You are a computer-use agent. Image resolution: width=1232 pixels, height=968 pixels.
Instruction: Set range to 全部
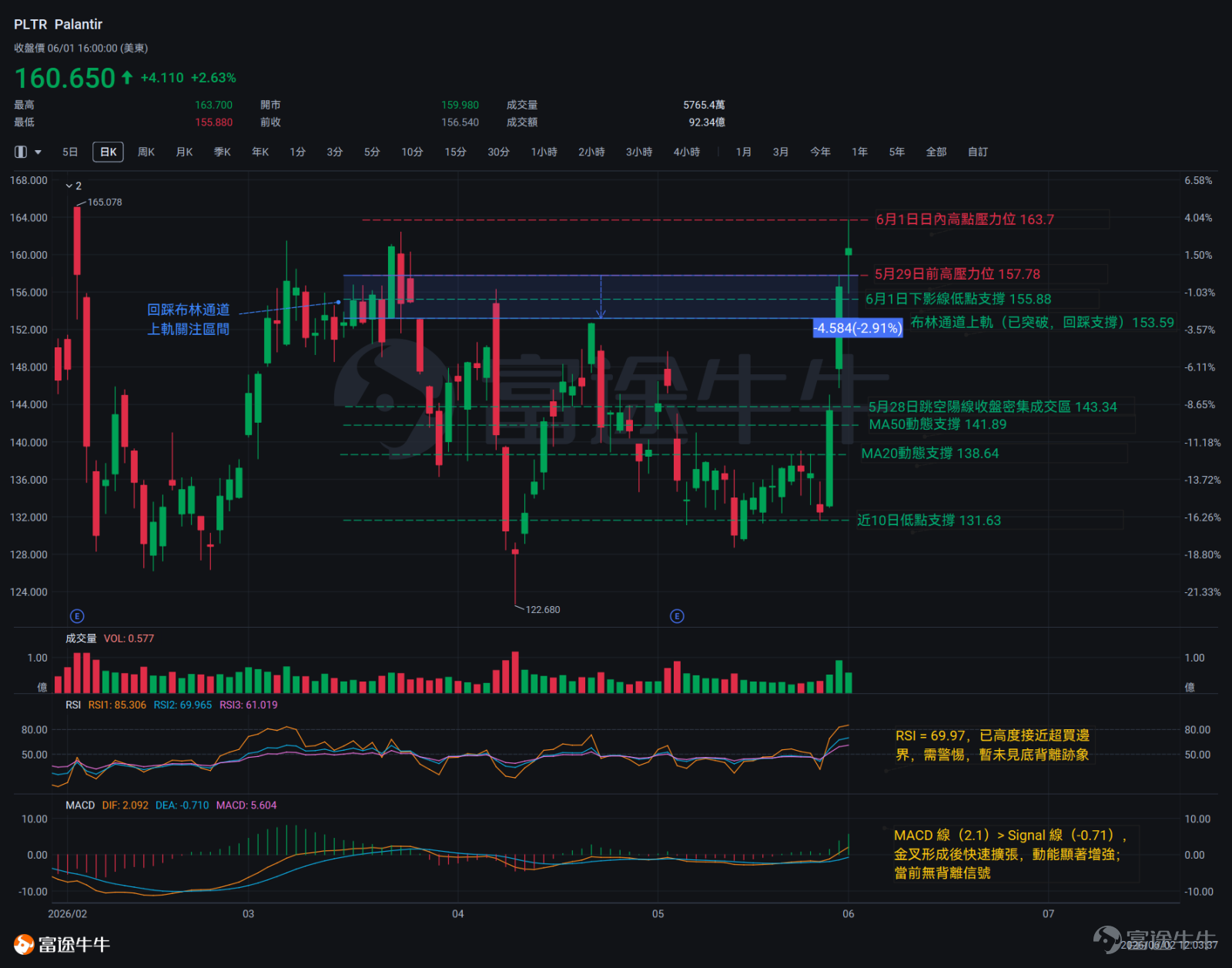[x=936, y=152]
